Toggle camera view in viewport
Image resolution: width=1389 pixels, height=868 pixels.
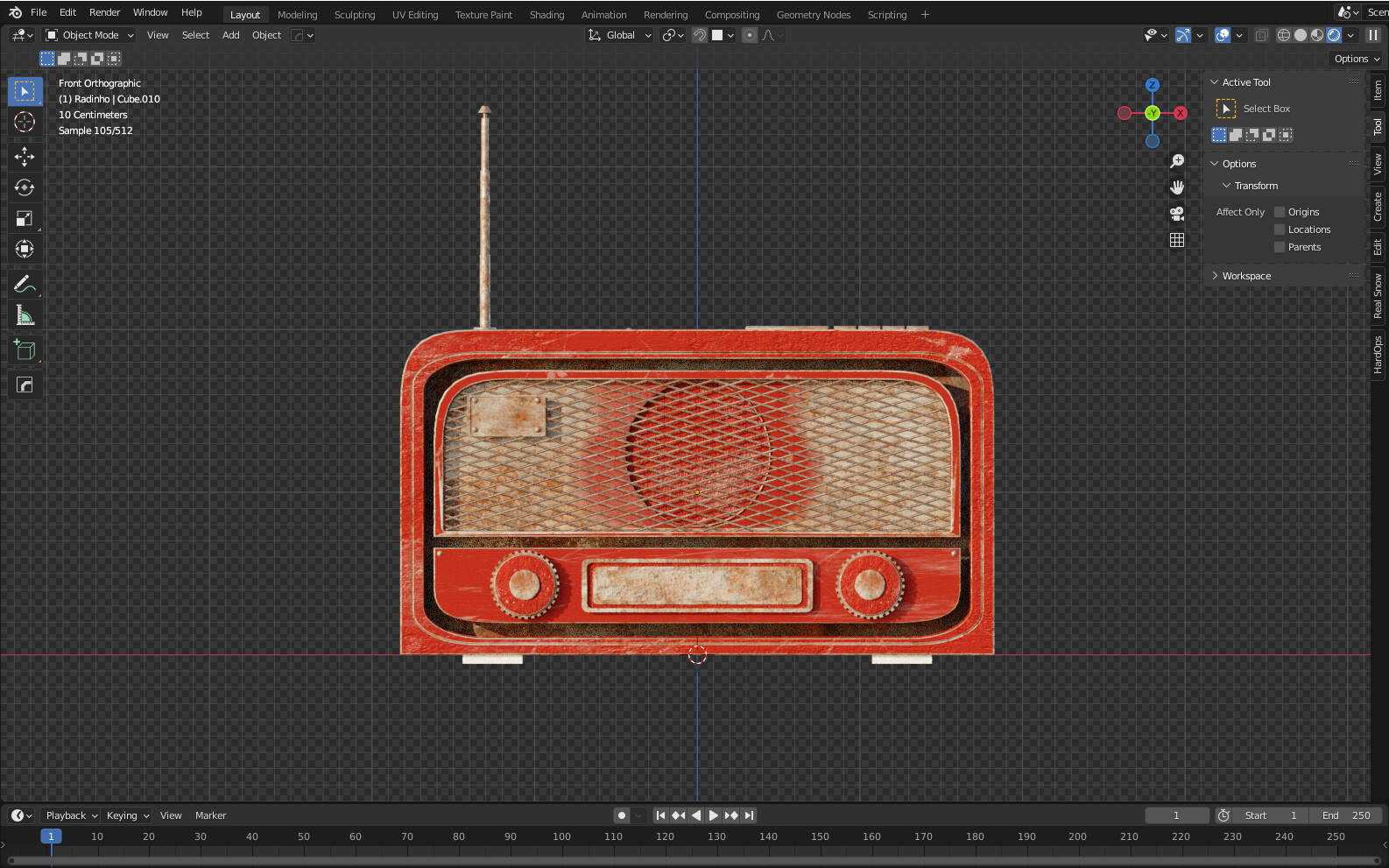click(x=1177, y=214)
